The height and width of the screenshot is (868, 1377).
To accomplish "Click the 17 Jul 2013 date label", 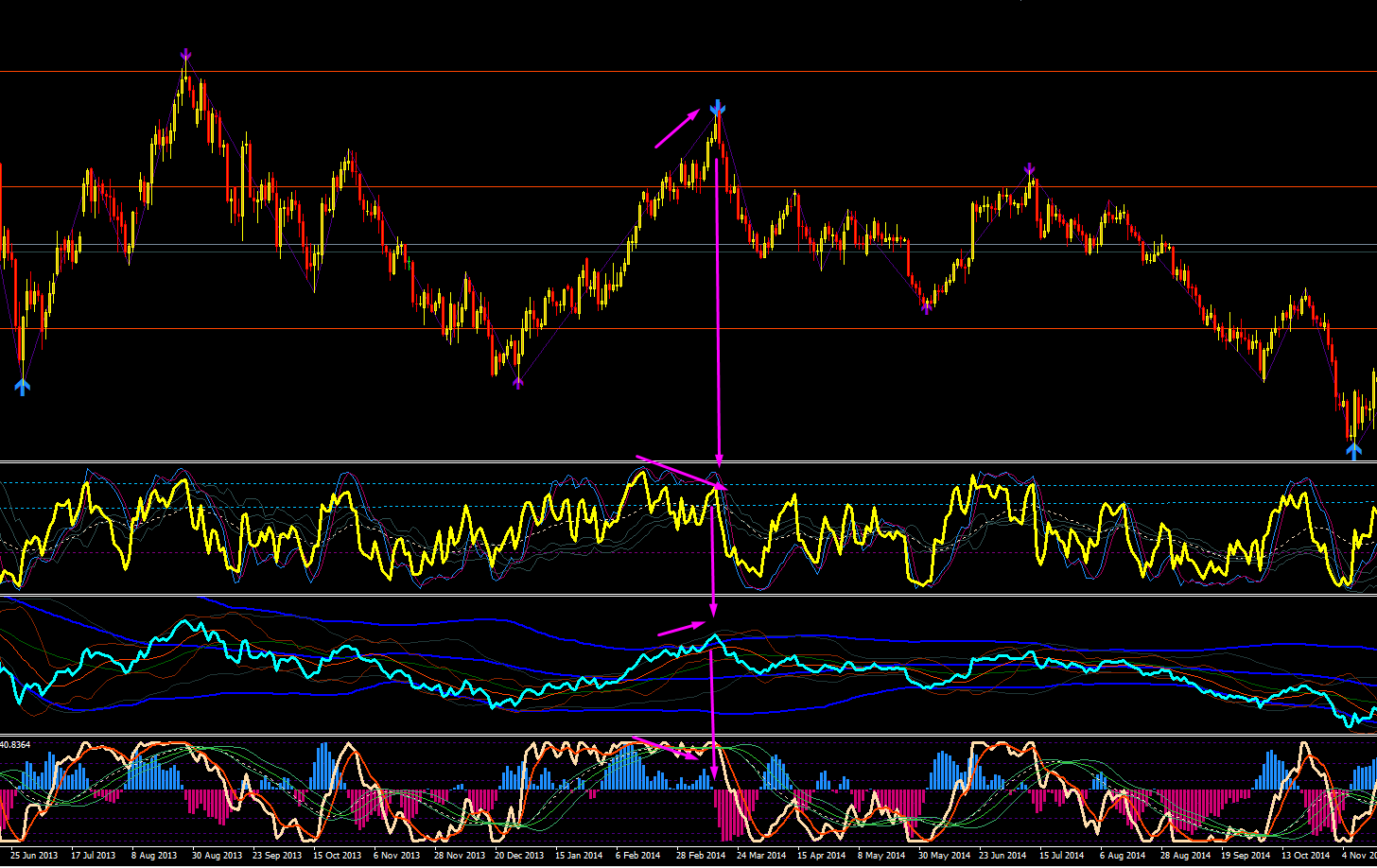I will click(94, 856).
